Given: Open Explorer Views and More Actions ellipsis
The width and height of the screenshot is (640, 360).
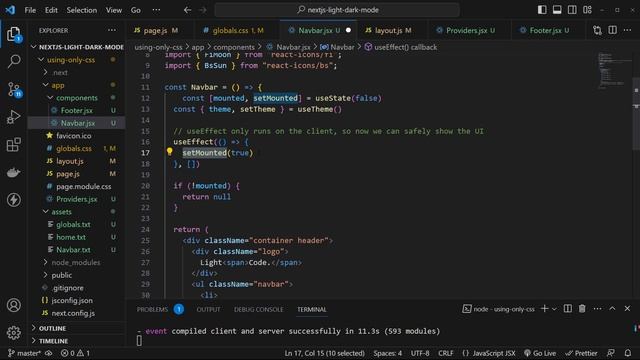Looking at the screenshot, I should (x=111, y=30).
